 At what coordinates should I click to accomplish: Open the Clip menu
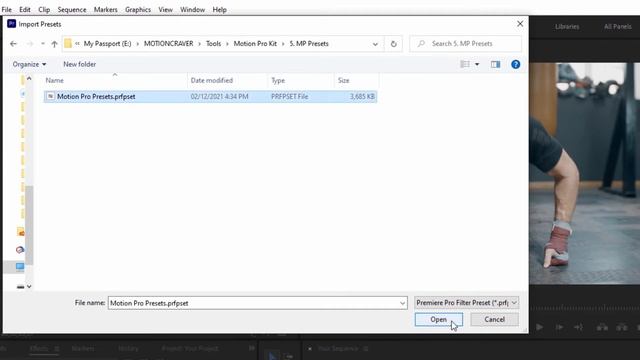[x=44, y=9]
